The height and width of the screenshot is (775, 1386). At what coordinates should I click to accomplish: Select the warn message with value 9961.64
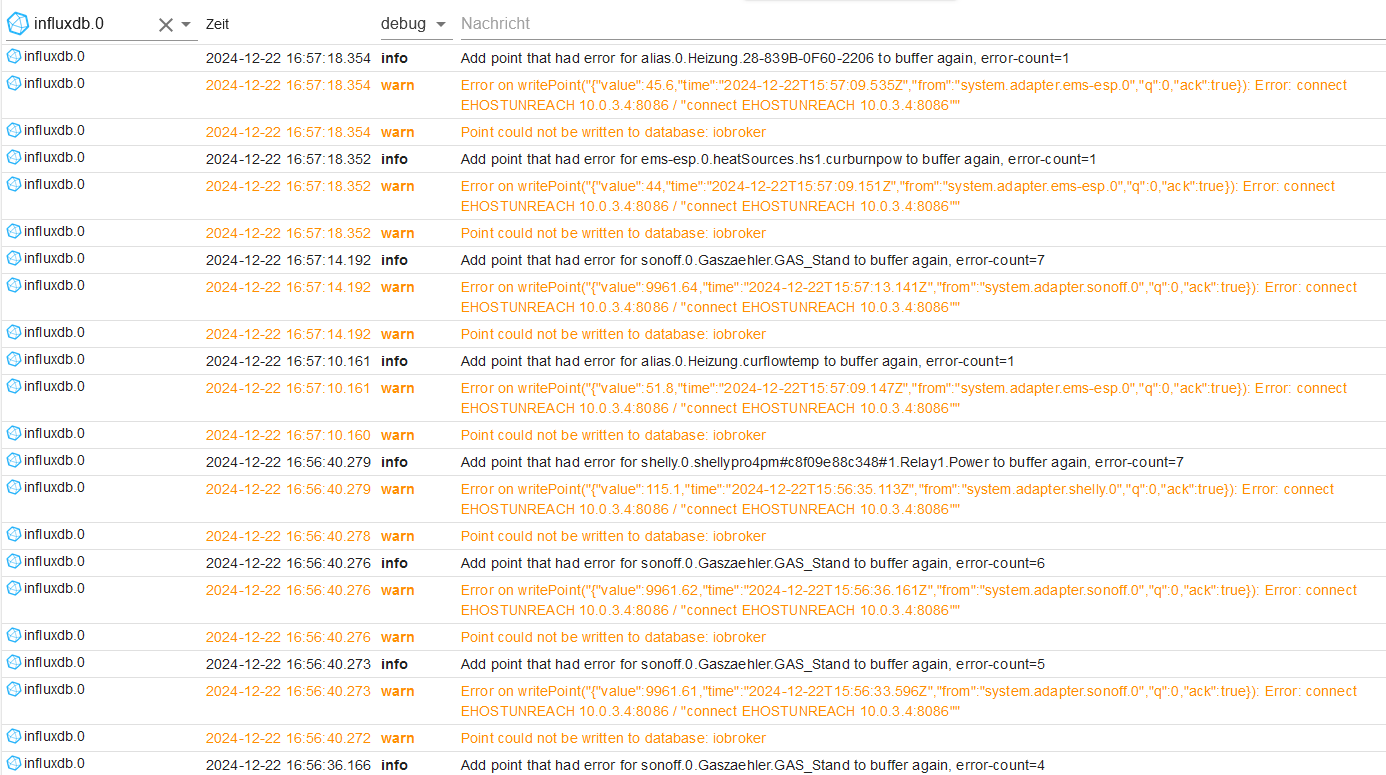tap(909, 297)
